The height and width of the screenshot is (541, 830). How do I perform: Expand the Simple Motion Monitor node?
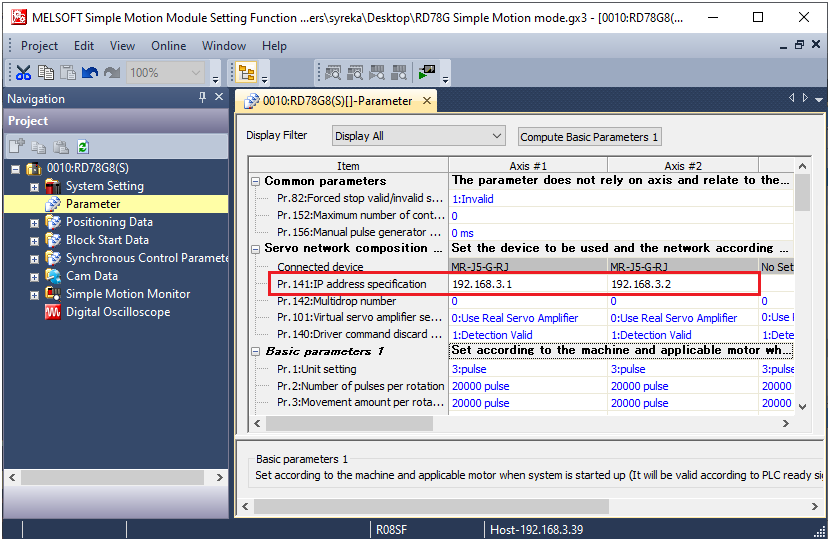pyautogui.click(x=34, y=295)
